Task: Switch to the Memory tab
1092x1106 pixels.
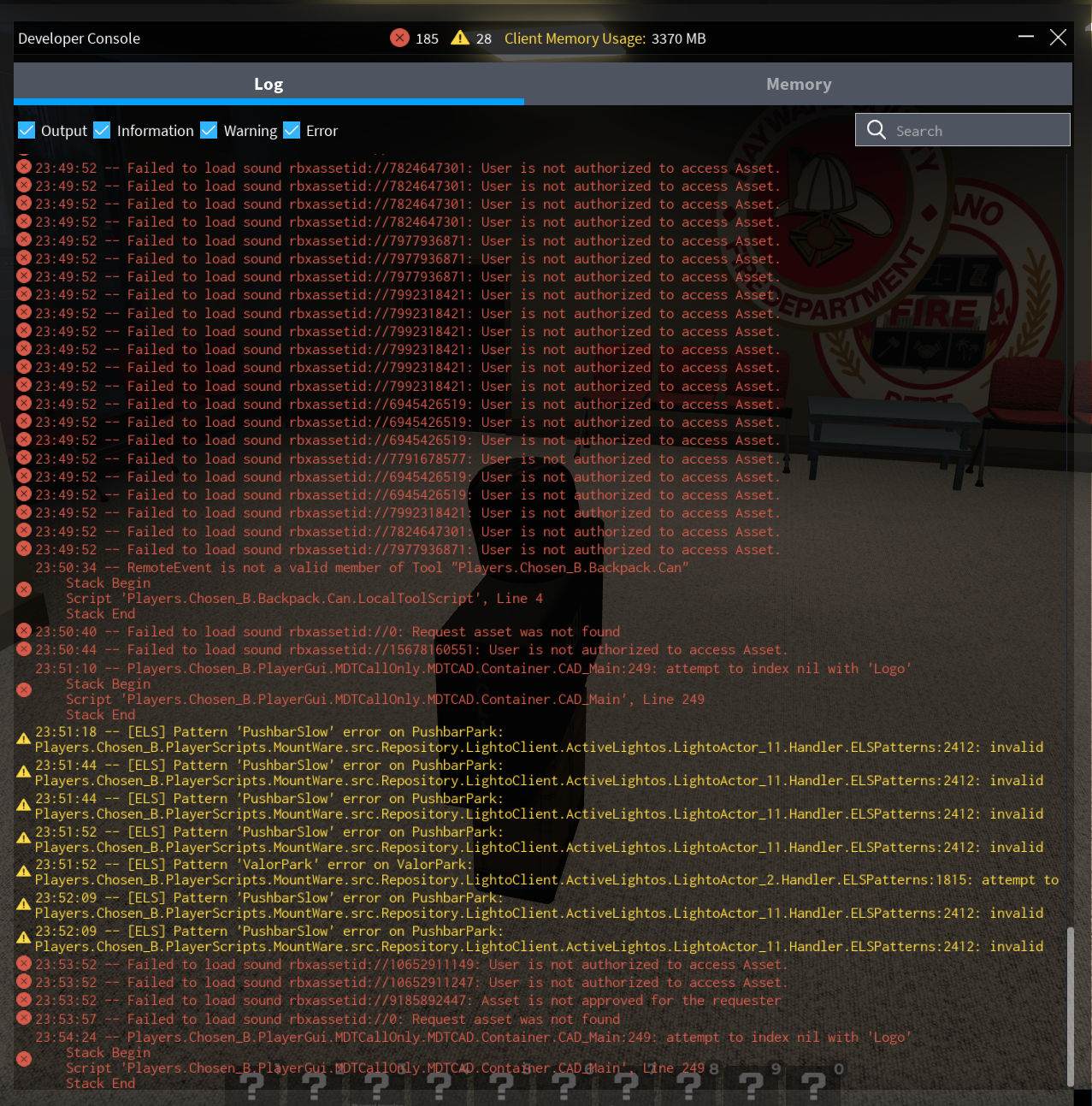Action: 799,84
